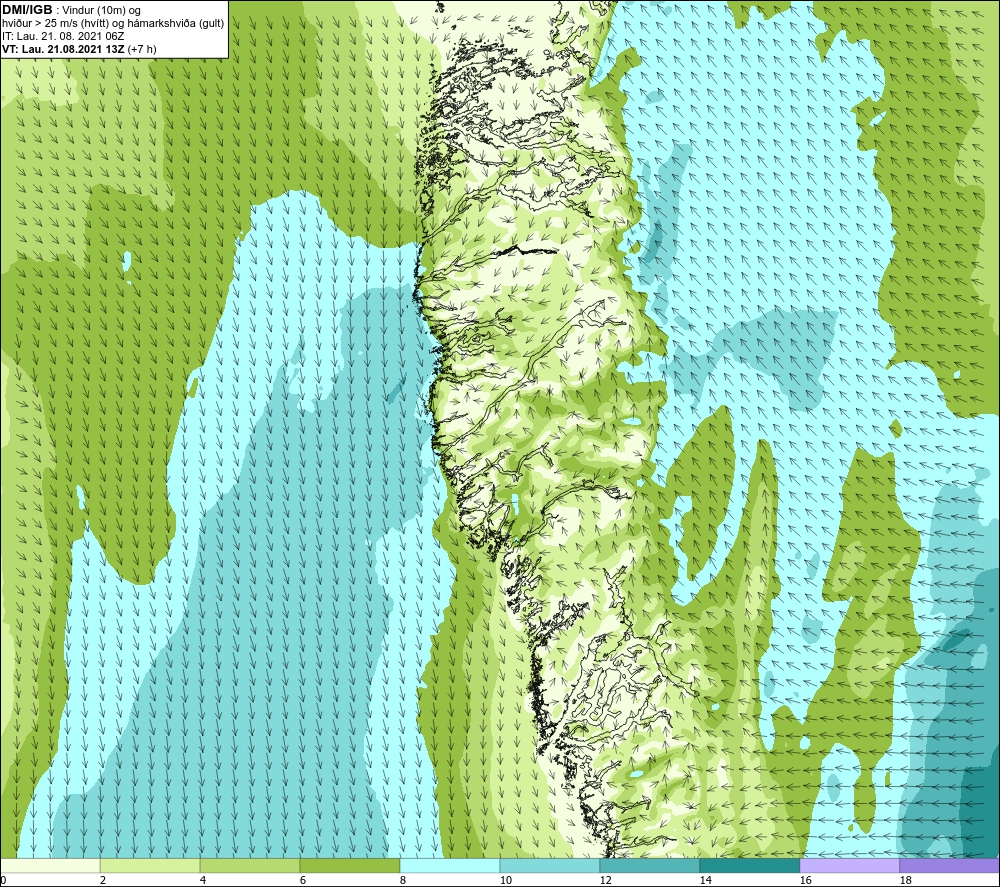The height and width of the screenshot is (887, 1000).
Task: Click the scale tick label 16
Action: [x=805, y=881]
